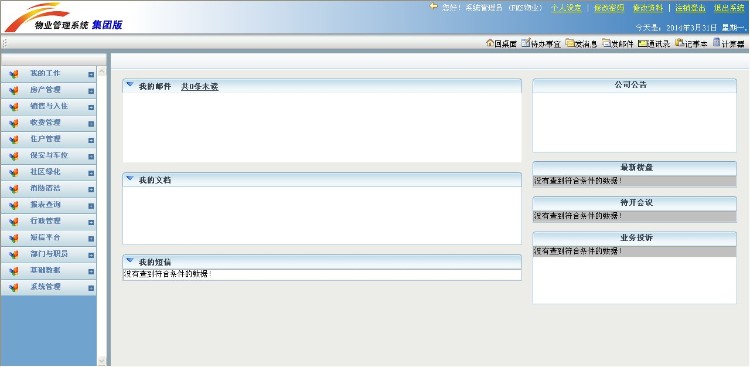This screenshot has height=367, width=750.
Task: Open the 保安与车位 menu
Action: point(48,156)
